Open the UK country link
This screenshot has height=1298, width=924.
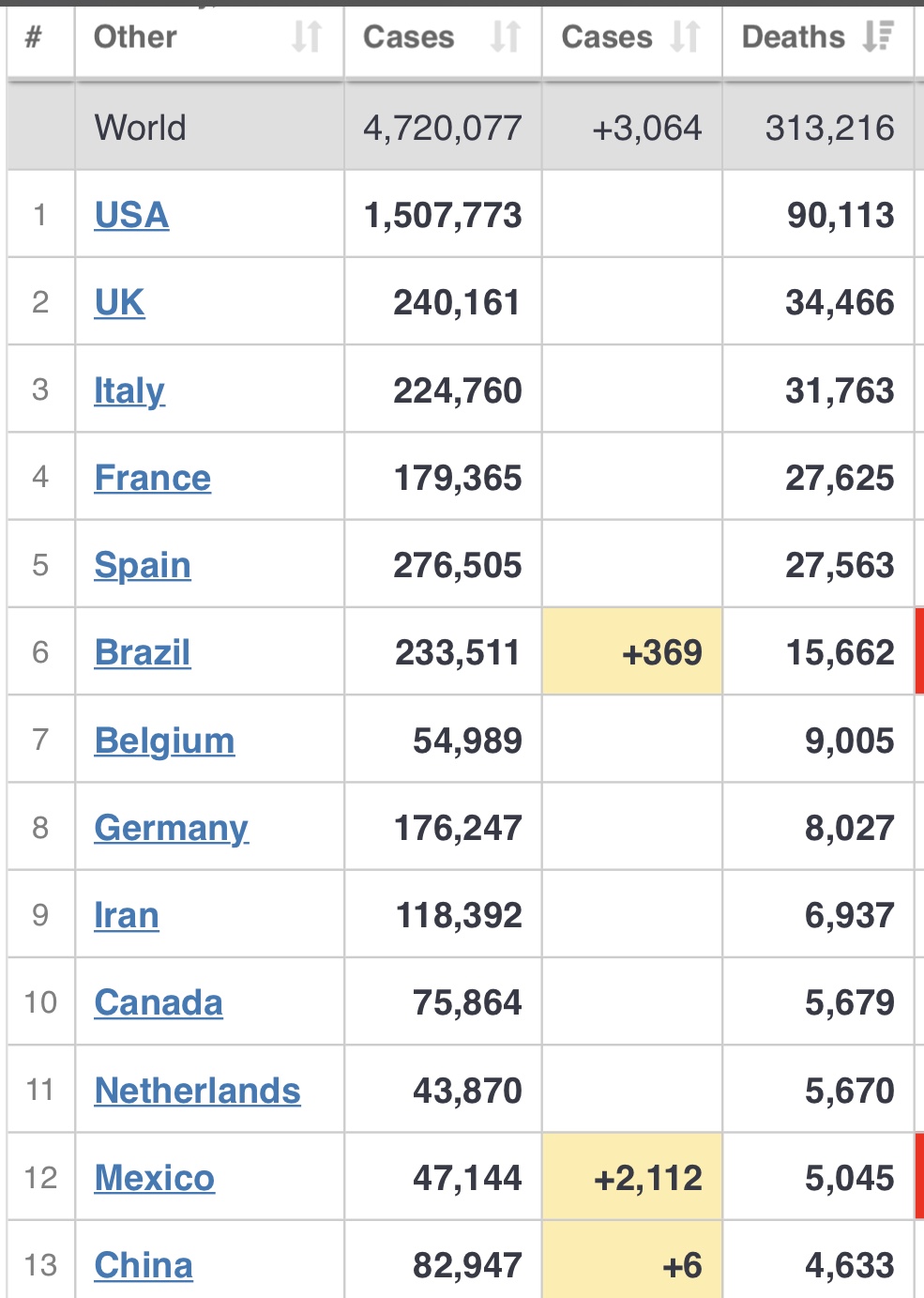(120, 302)
